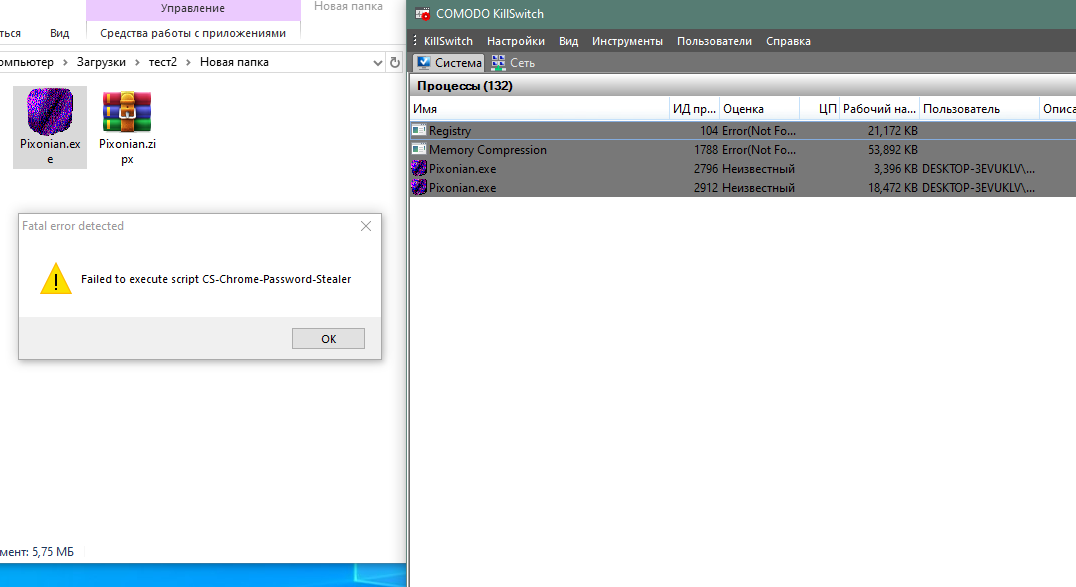Switch to the Система tab
Screen dimensions: 1076x587
click(x=449, y=62)
